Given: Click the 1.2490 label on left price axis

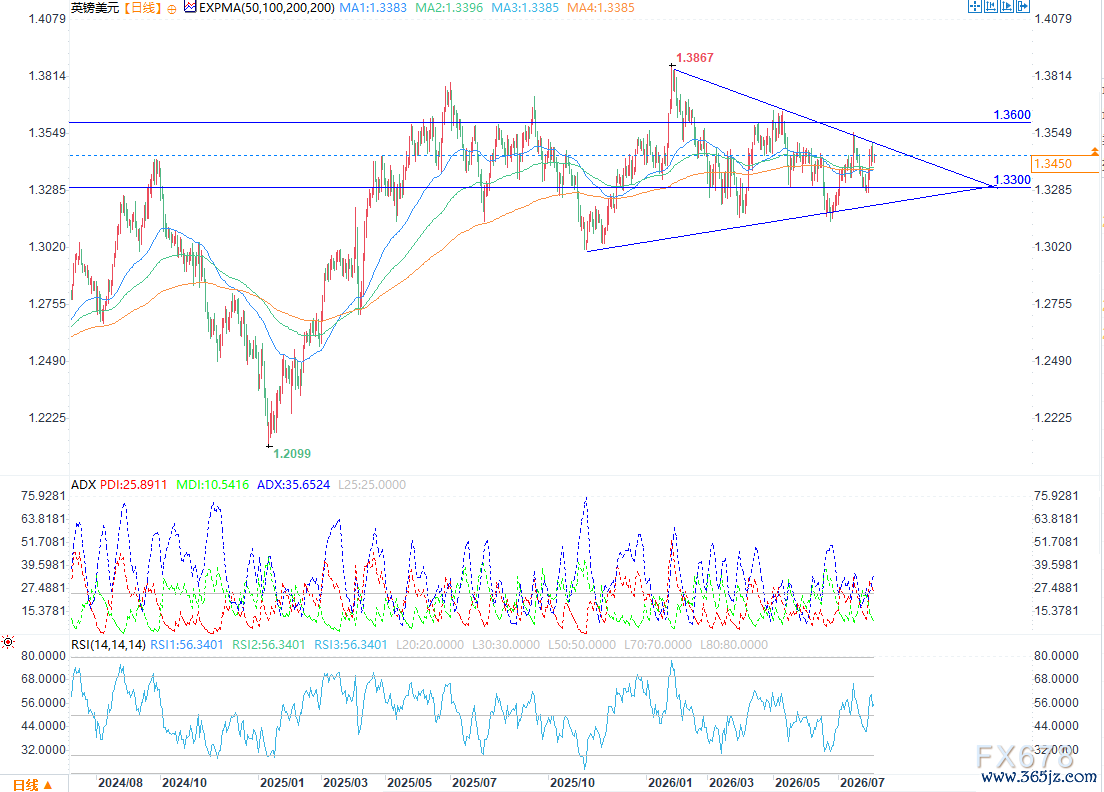Looking at the screenshot, I should 47,360.
